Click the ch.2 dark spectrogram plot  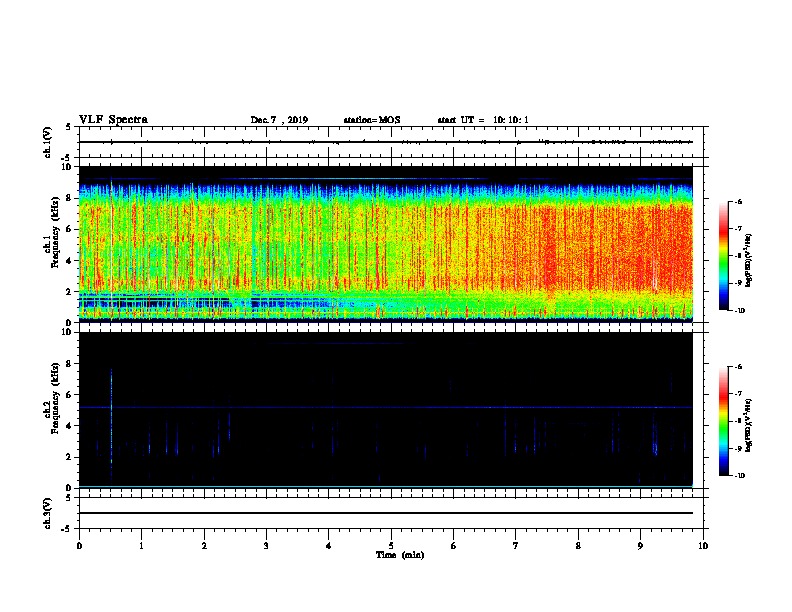click(x=386, y=410)
